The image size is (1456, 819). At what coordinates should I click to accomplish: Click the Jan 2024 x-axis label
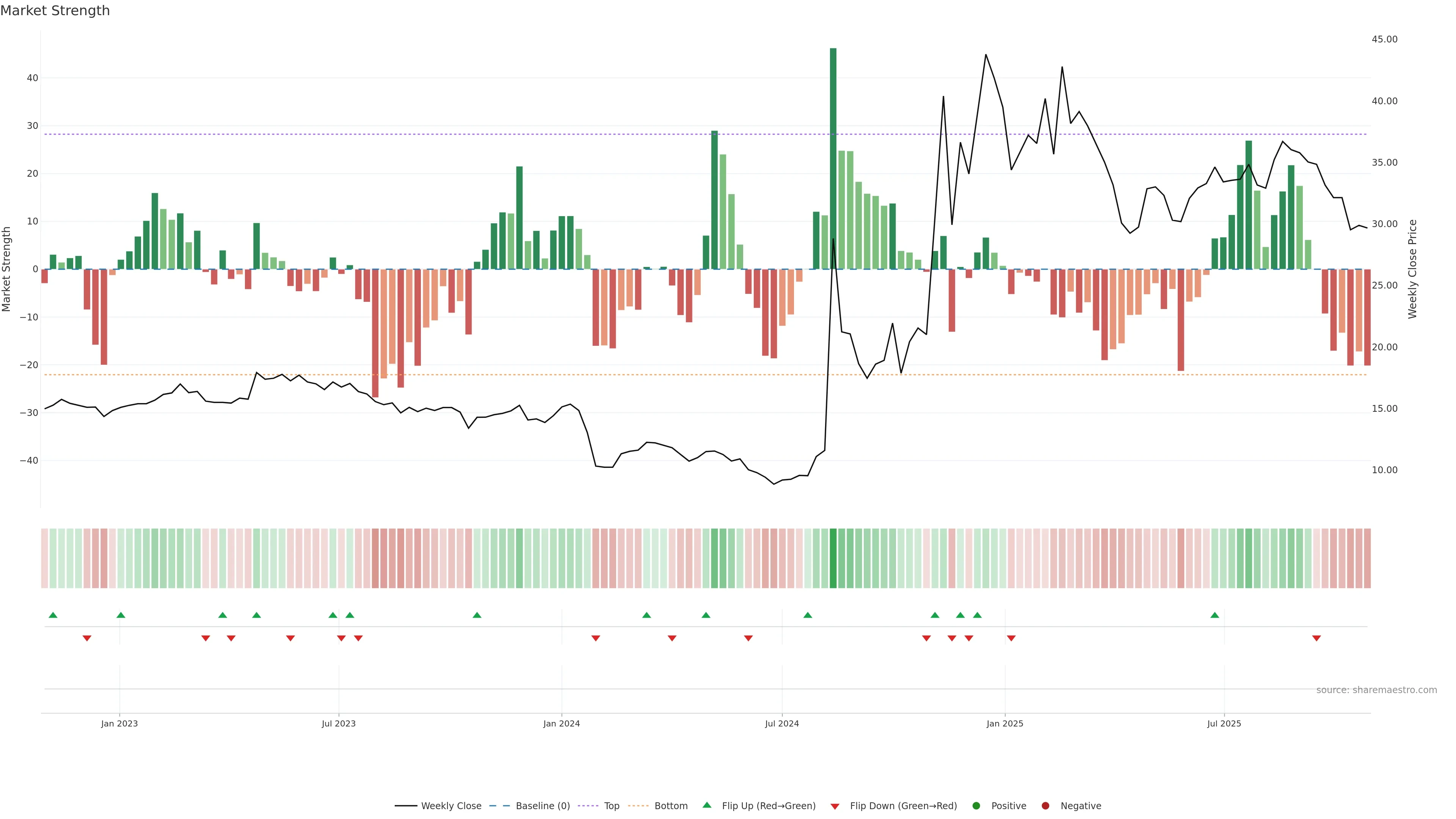pyautogui.click(x=561, y=723)
